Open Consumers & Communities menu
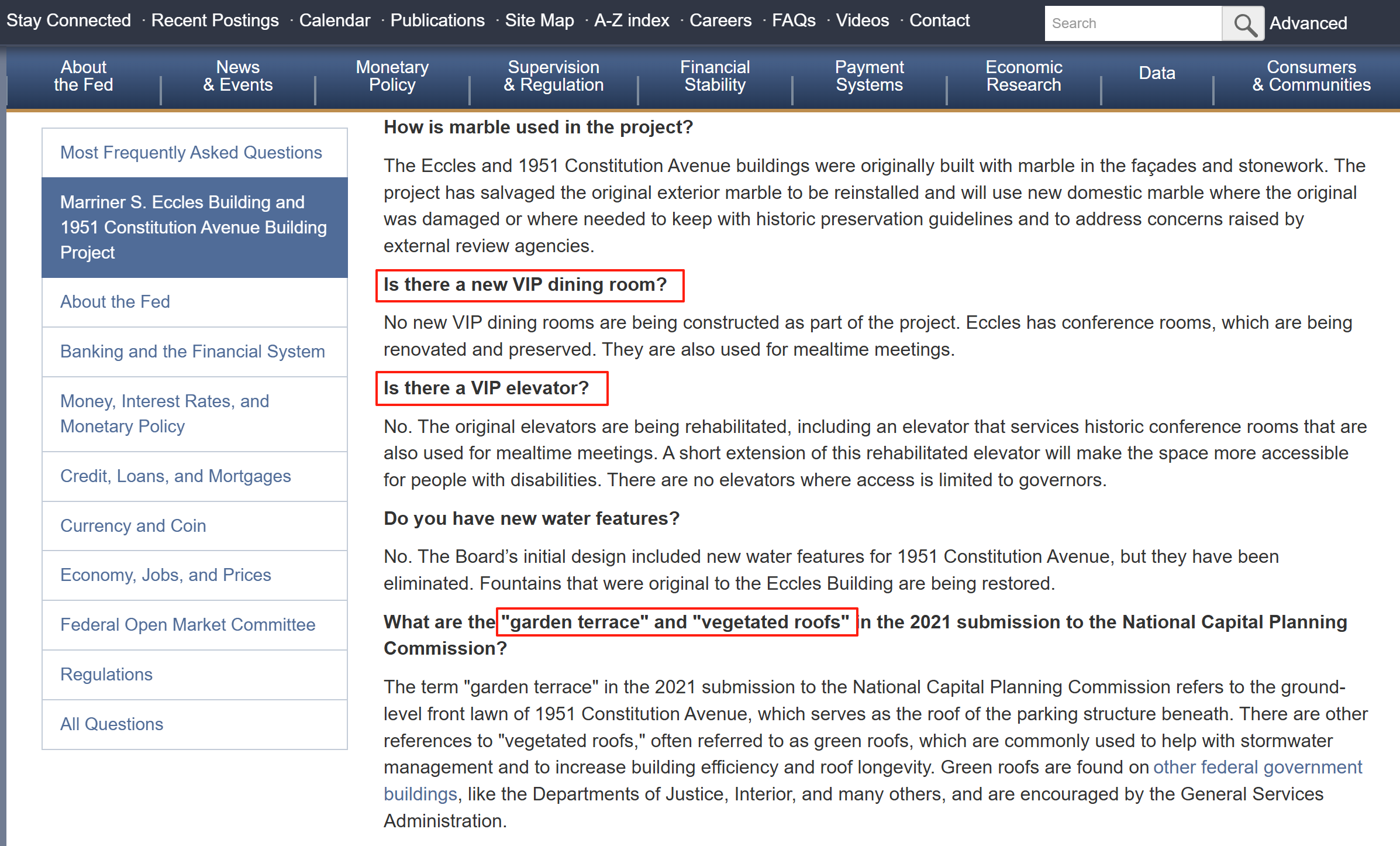This screenshot has height=846, width=1400. [x=1311, y=76]
